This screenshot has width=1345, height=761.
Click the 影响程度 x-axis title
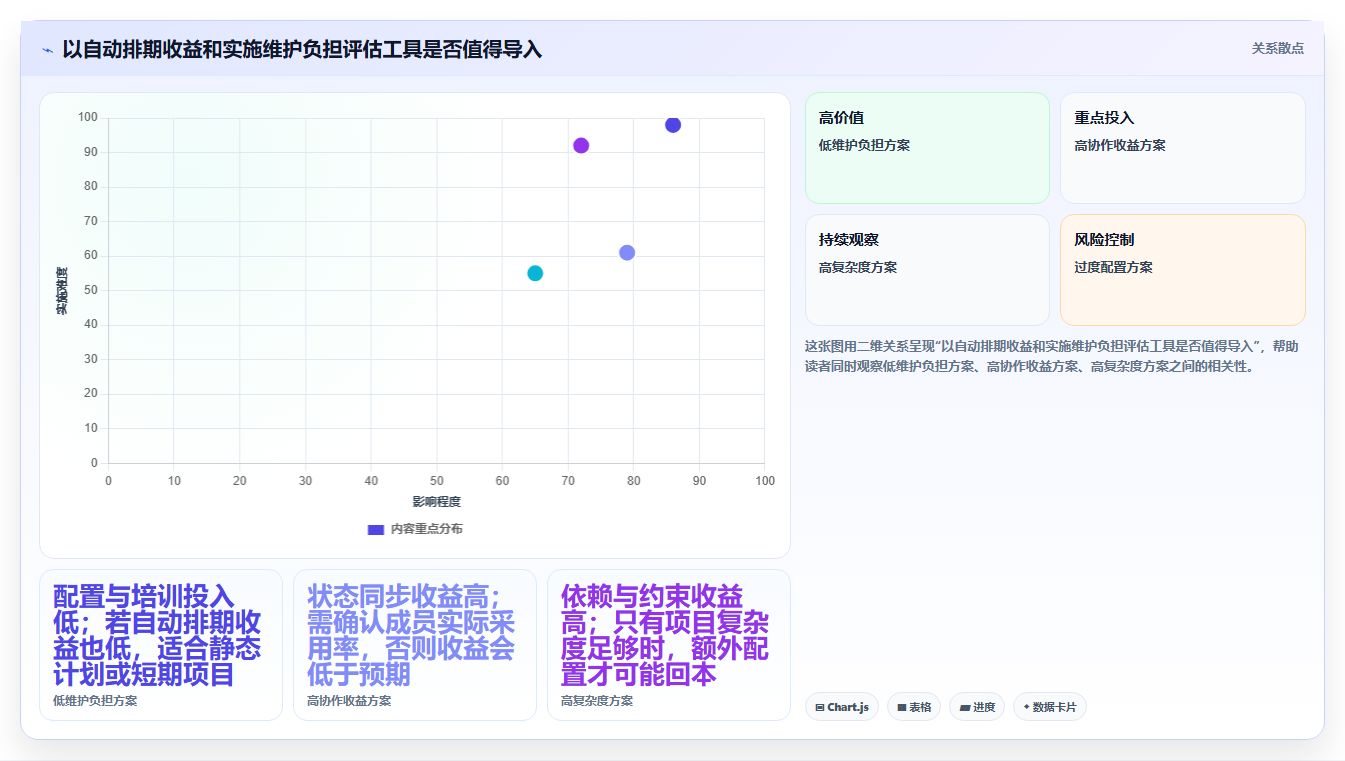point(437,502)
